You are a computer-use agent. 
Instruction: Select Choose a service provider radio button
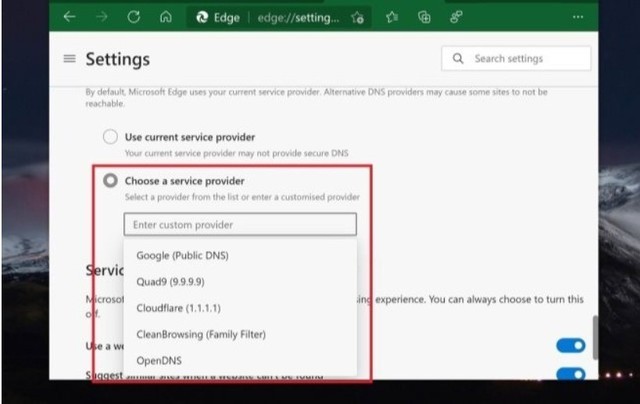[x=110, y=180]
